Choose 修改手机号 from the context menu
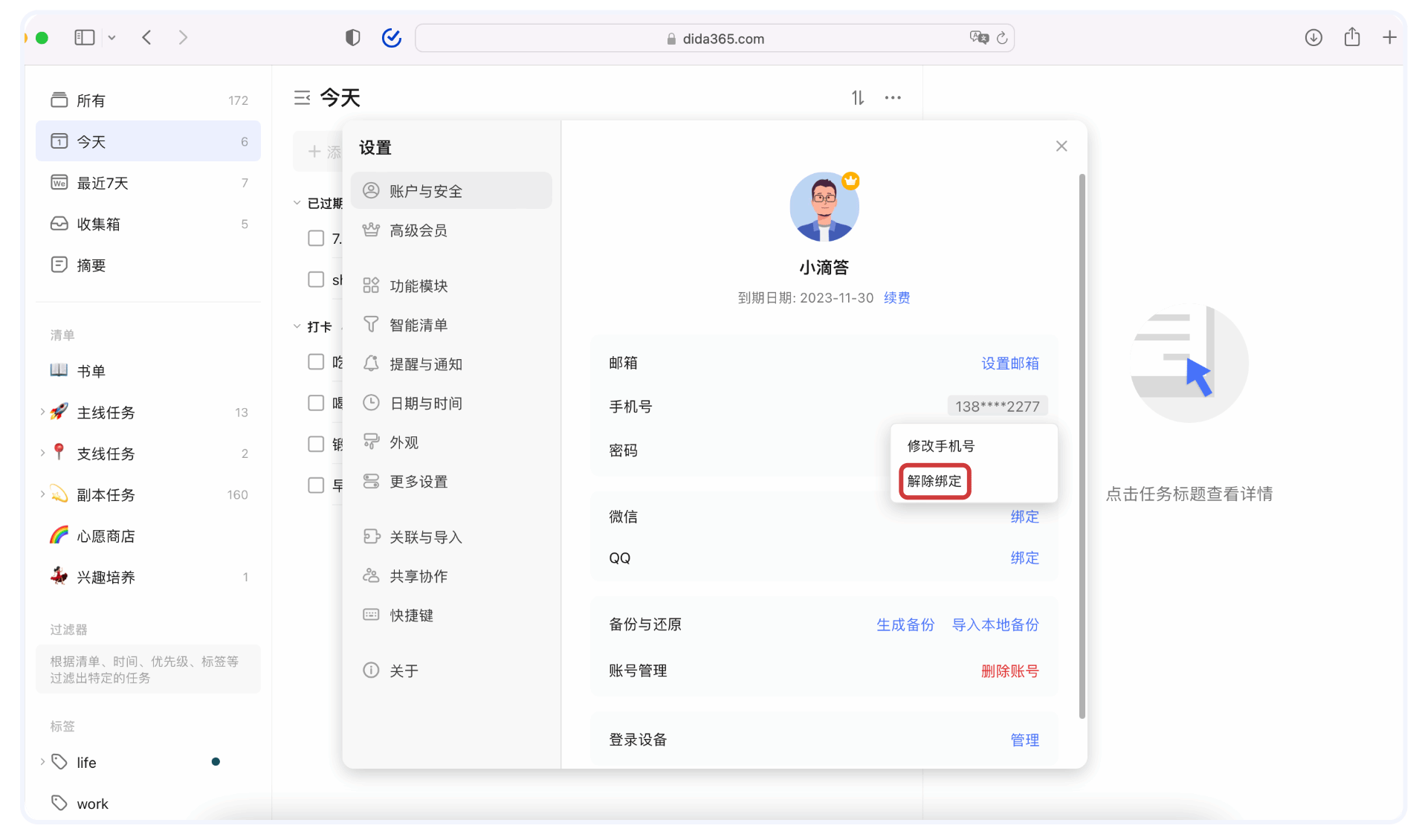Image resolution: width=1422 pixels, height=840 pixels. [x=942, y=445]
